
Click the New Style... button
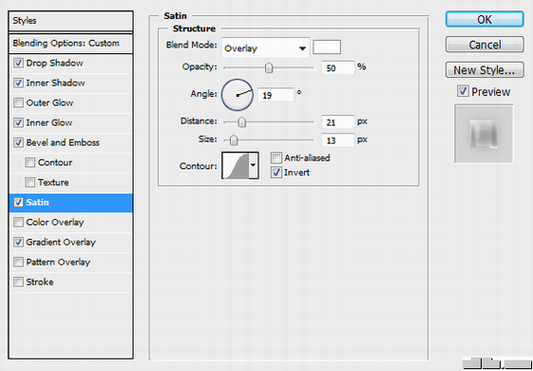[x=484, y=70]
